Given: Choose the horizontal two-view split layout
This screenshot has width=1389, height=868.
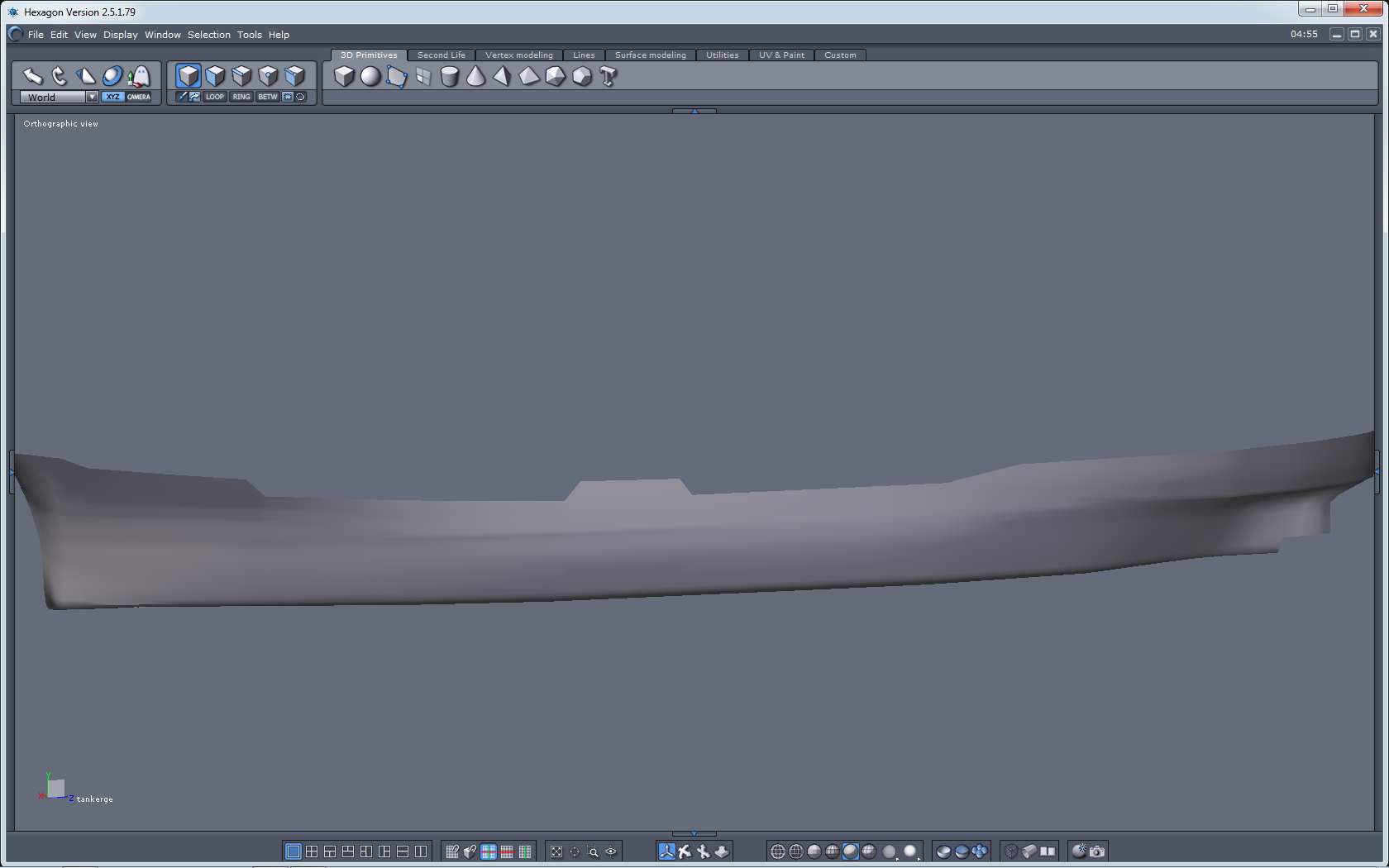Looking at the screenshot, I should [403, 851].
